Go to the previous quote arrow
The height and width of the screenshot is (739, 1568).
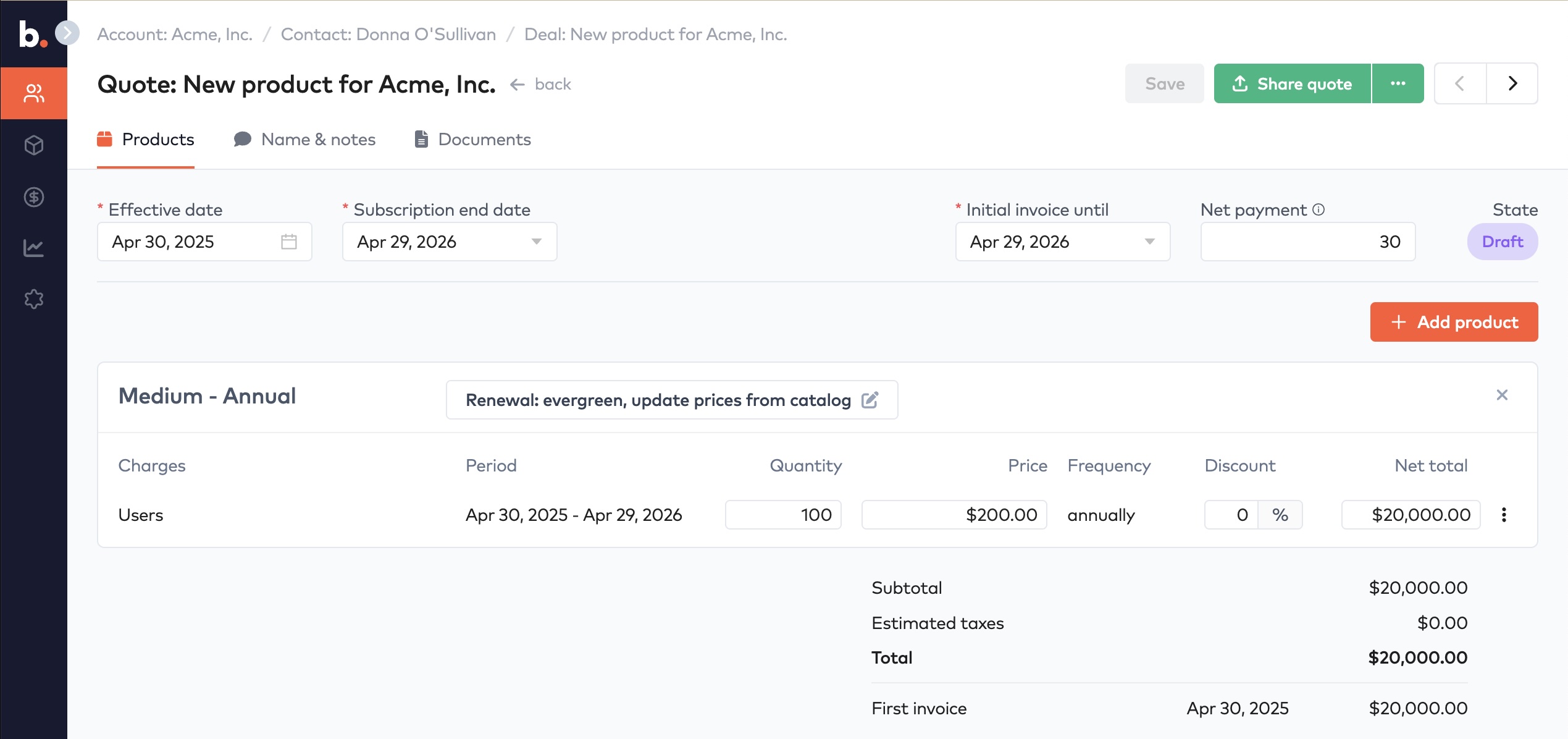(1460, 83)
